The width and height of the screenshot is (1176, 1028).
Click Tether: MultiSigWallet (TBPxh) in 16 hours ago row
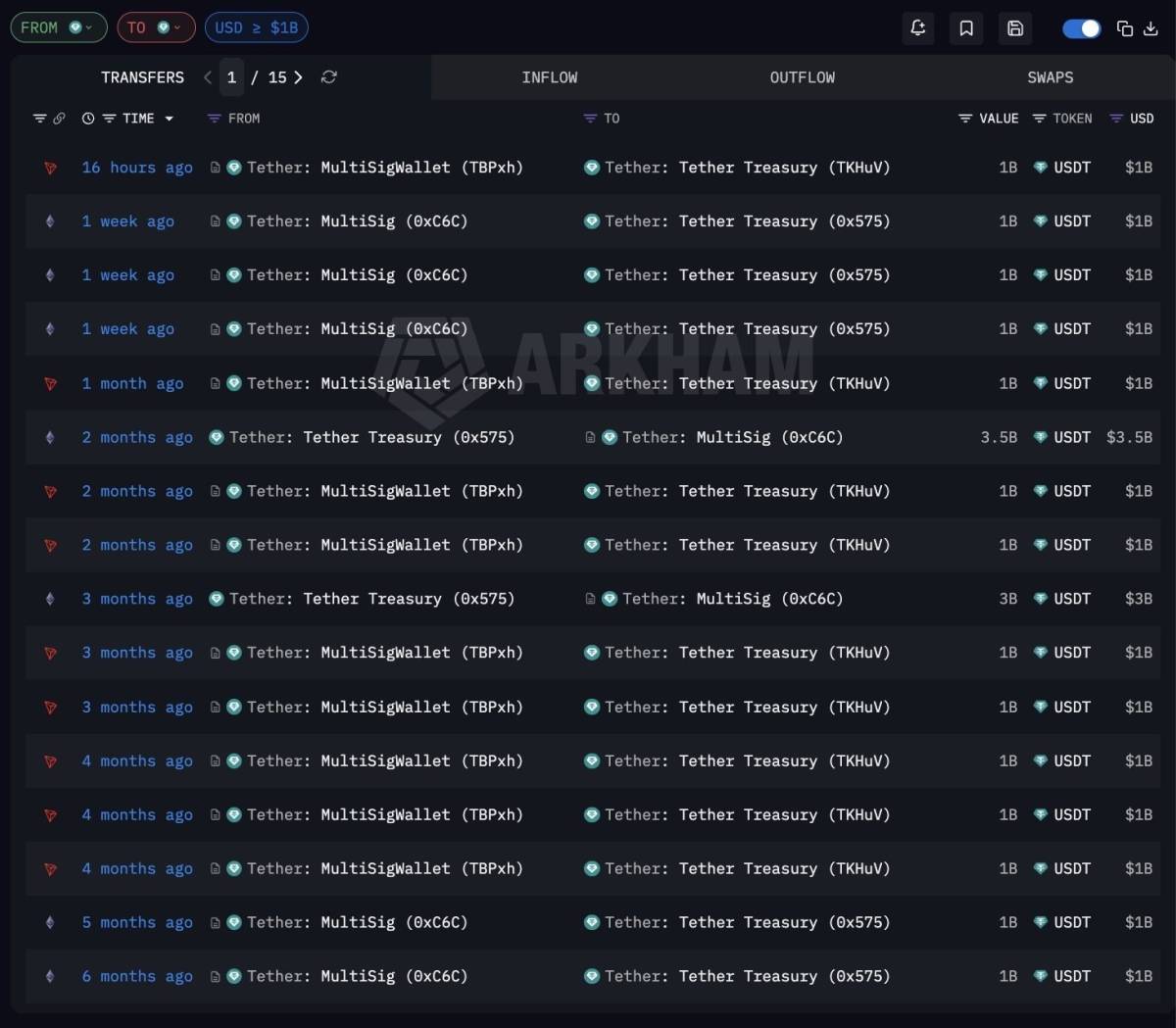tap(385, 168)
